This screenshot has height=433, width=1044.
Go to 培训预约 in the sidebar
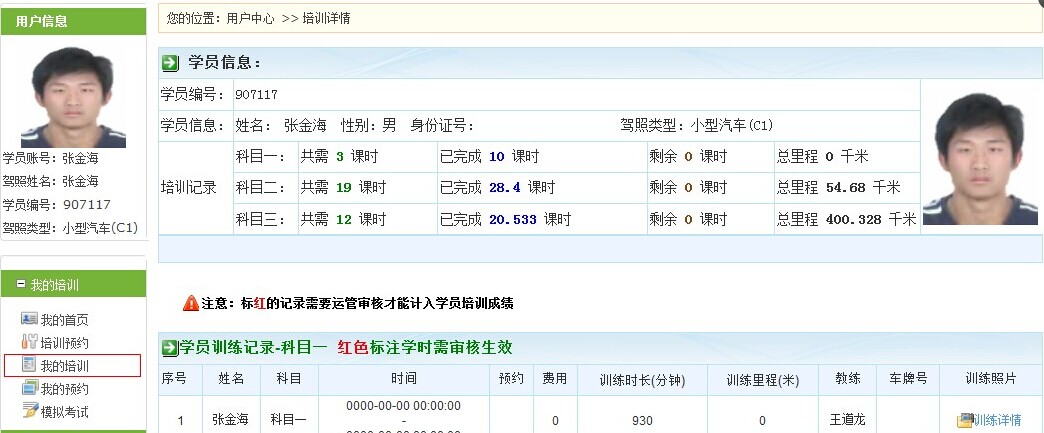[x=64, y=343]
